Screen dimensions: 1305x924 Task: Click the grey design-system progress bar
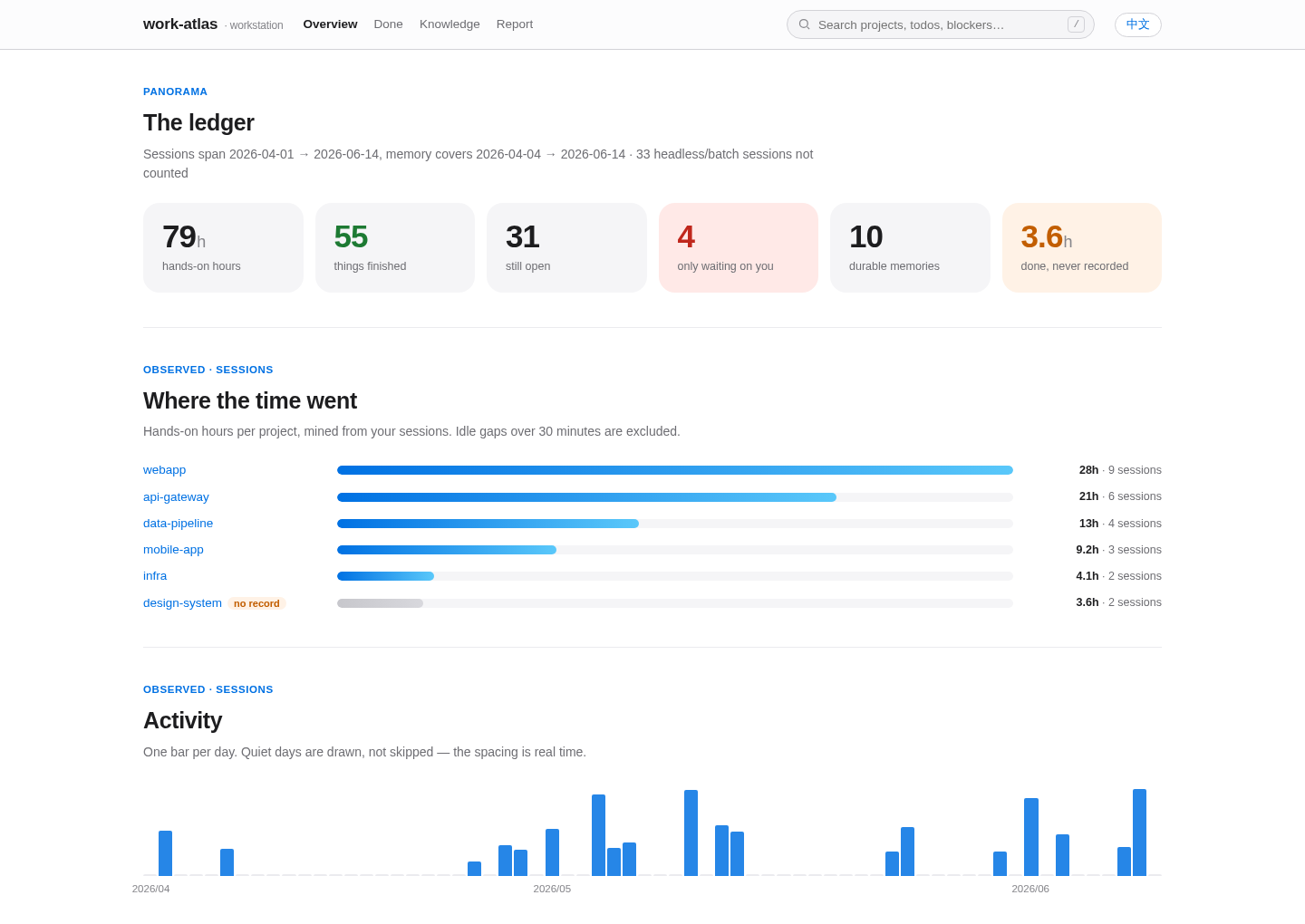pyautogui.click(x=380, y=603)
